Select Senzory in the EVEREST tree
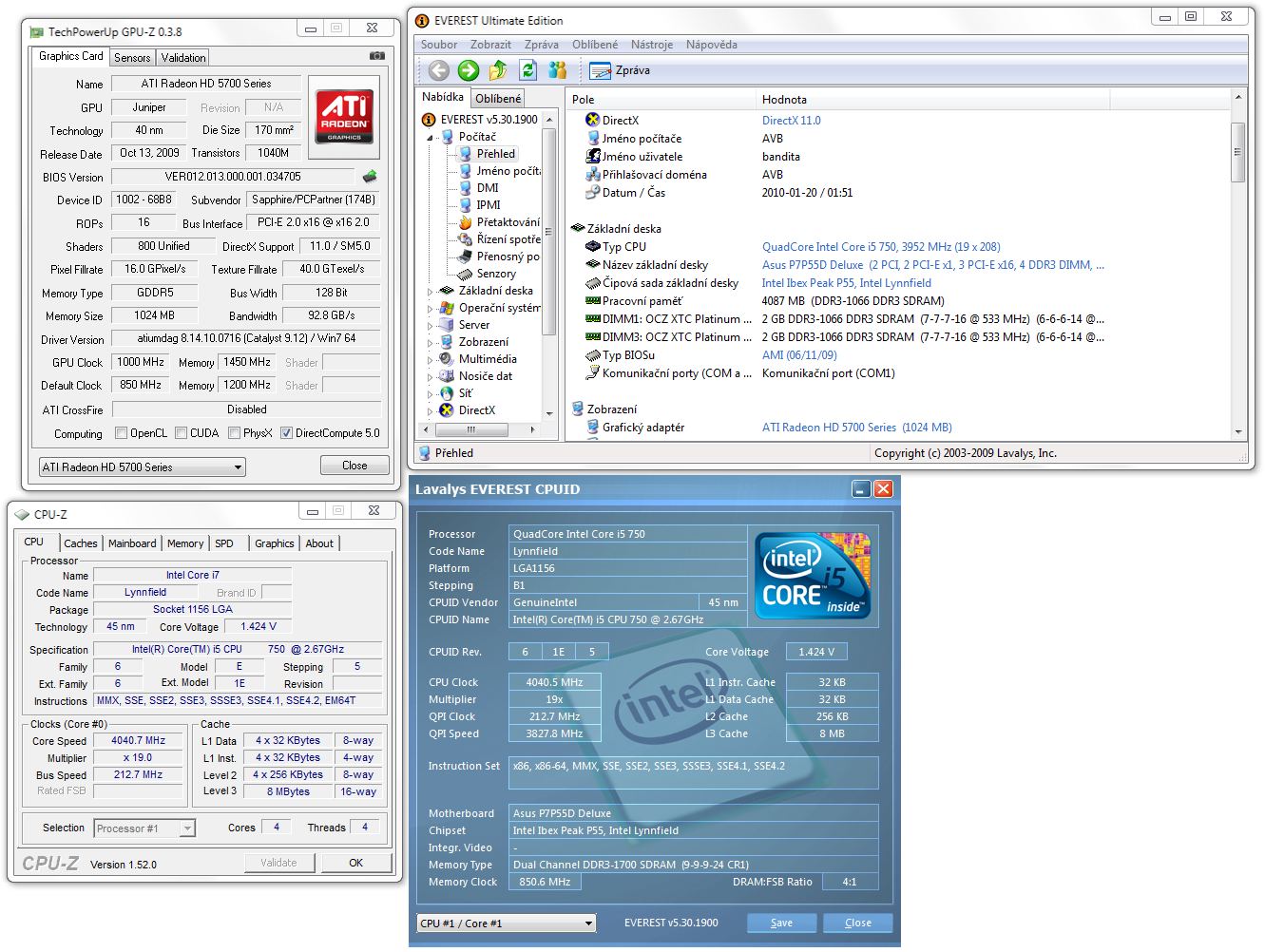 coord(496,274)
